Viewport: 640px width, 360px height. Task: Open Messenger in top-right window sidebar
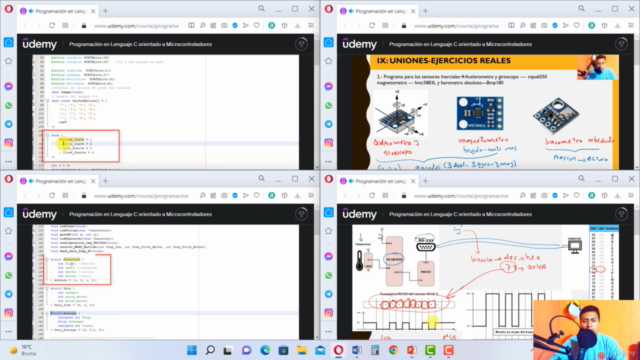coord(329,87)
